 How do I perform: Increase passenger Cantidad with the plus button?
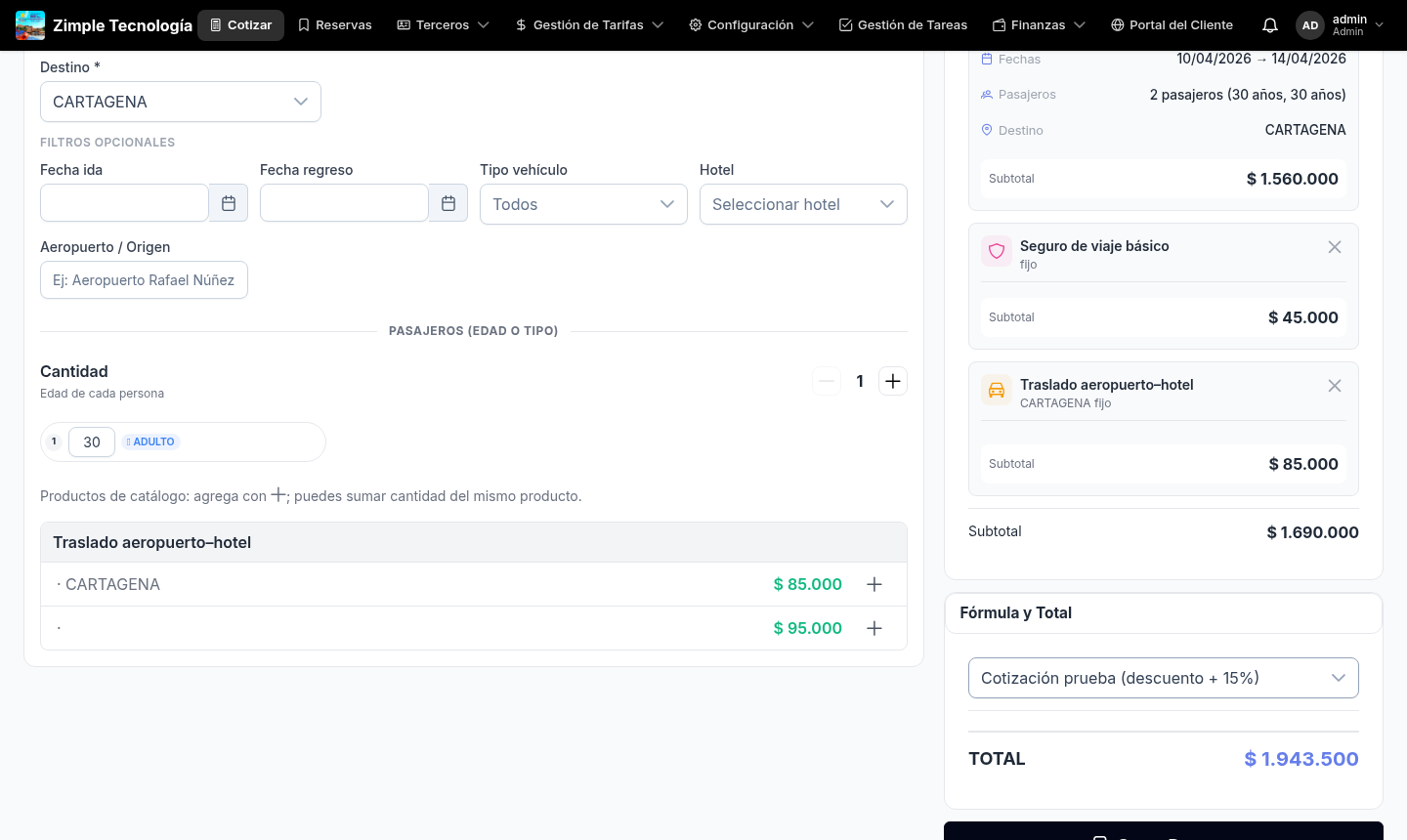pos(892,381)
